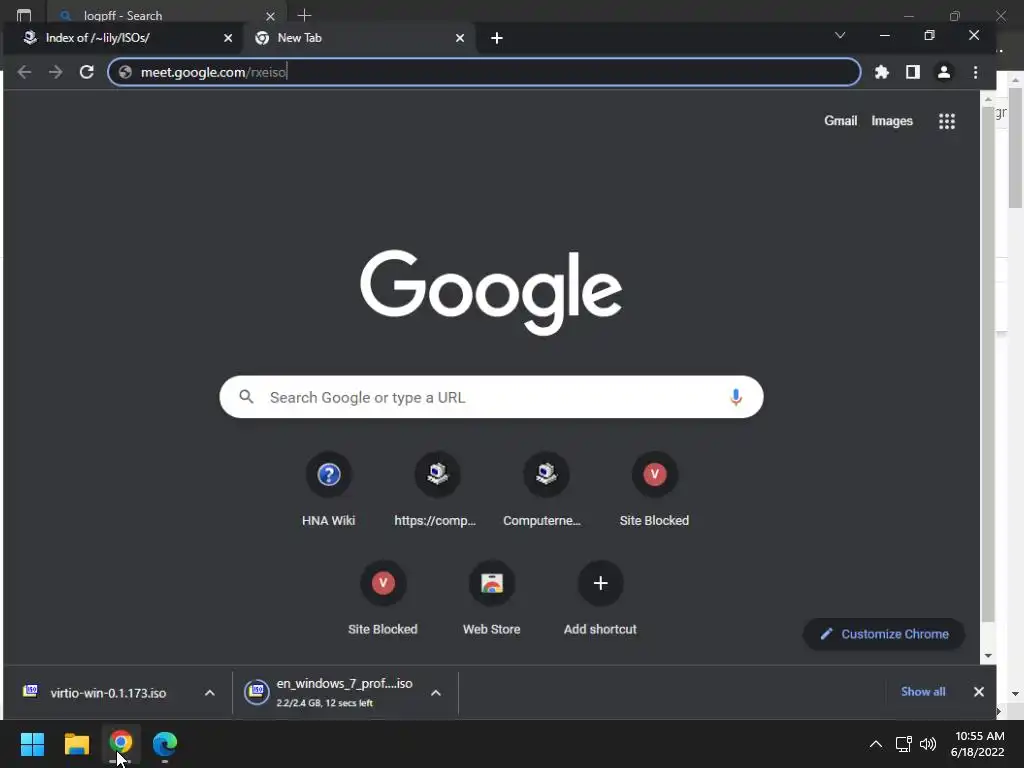Open the Gmail link
Viewport: 1024px width, 768px height.
click(840, 121)
